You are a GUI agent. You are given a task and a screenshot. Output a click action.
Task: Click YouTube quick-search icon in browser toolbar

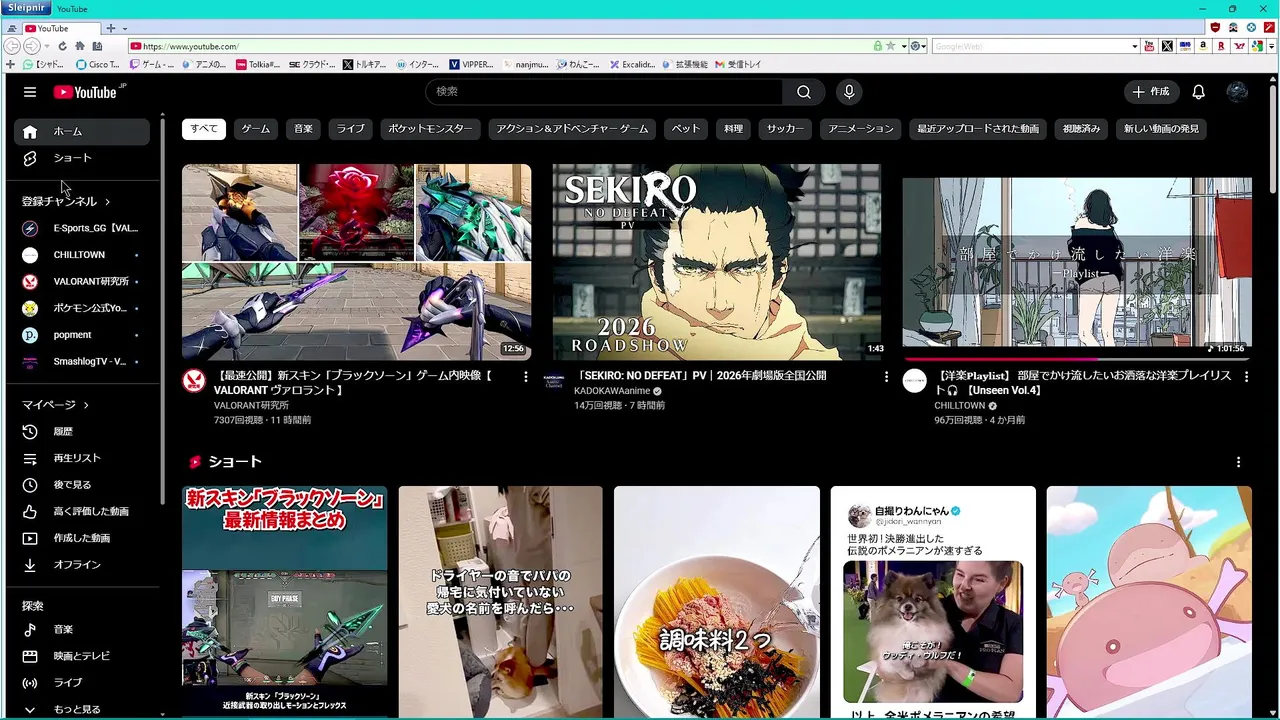click(x=1149, y=46)
